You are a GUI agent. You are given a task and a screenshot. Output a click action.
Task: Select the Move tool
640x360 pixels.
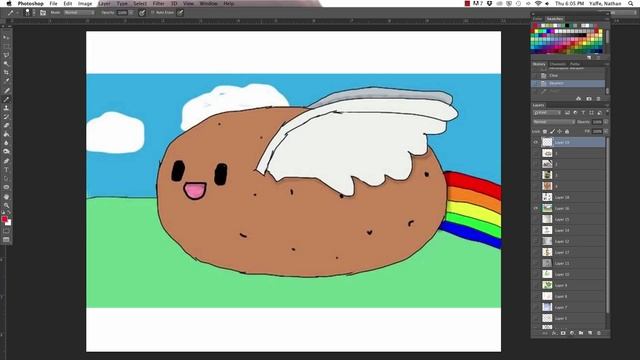tap(6, 37)
